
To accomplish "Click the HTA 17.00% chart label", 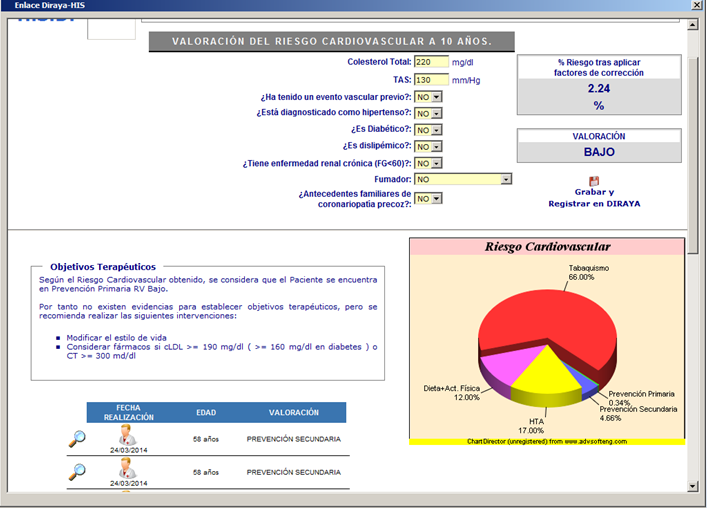I will pyautogui.click(x=531, y=426).
